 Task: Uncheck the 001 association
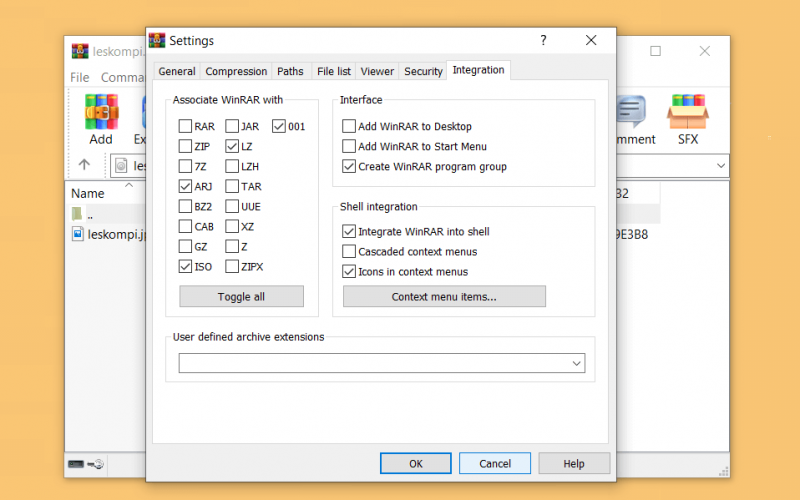tap(279, 126)
